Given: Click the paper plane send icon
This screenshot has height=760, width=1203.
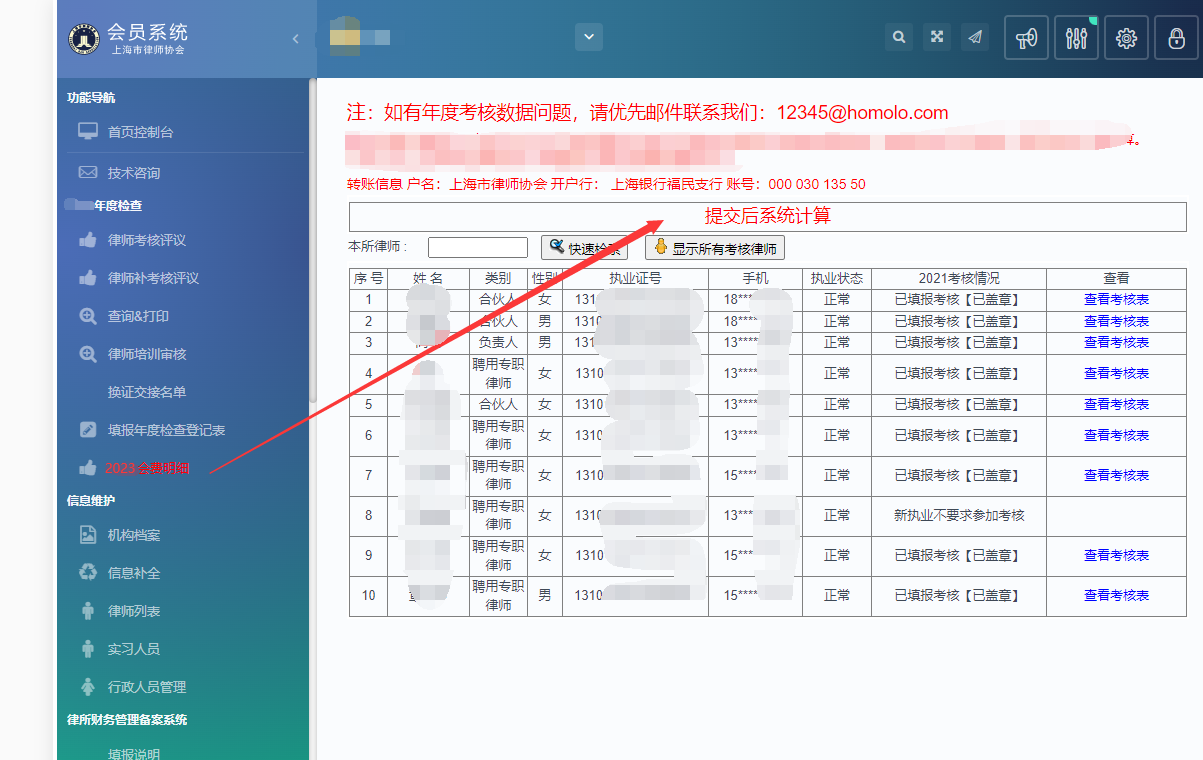Looking at the screenshot, I should [x=975, y=37].
